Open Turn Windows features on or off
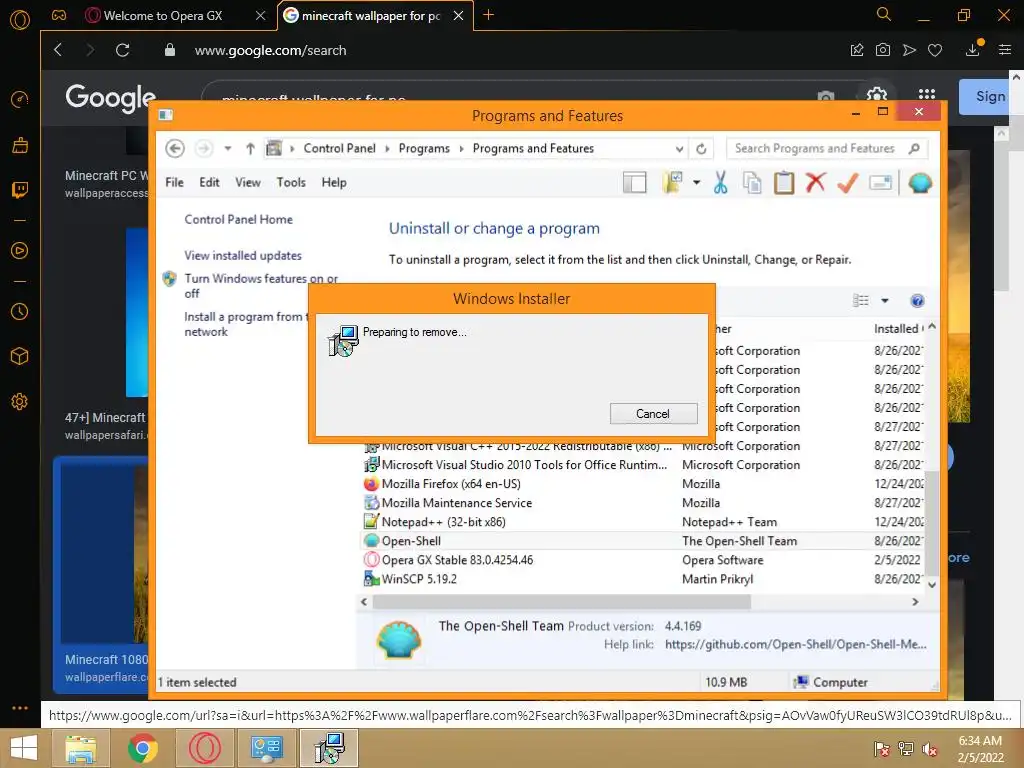 pyautogui.click(x=261, y=286)
